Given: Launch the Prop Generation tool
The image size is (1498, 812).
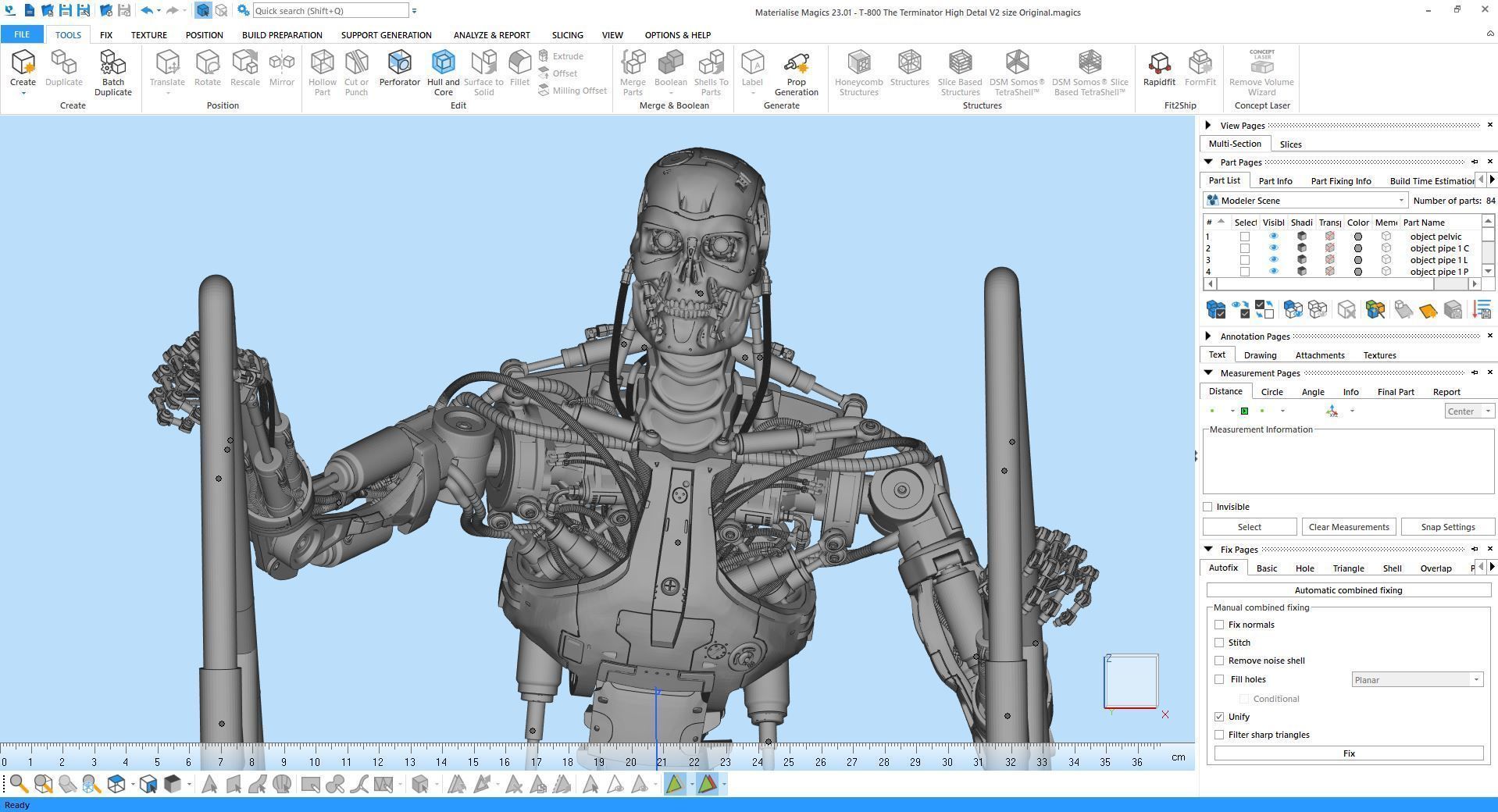Looking at the screenshot, I should pos(796,73).
